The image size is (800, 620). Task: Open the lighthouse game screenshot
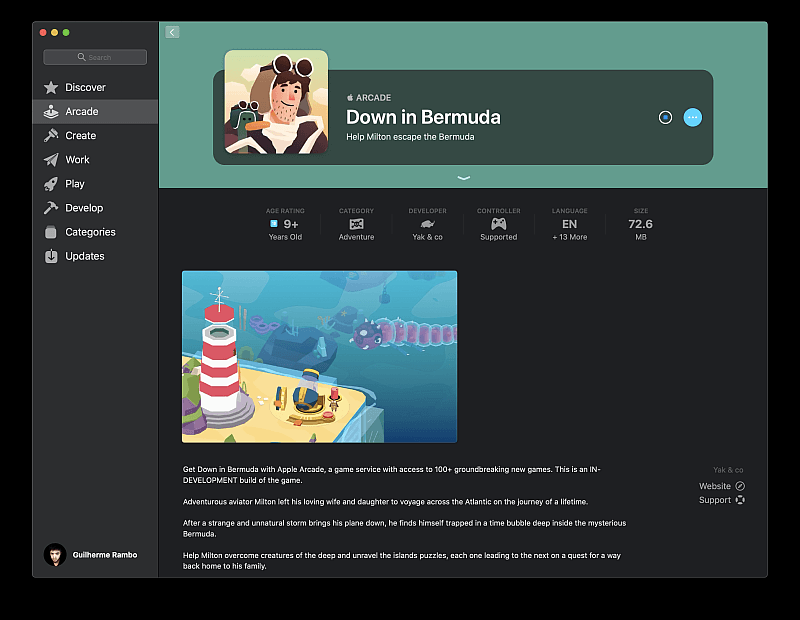click(x=319, y=356)
